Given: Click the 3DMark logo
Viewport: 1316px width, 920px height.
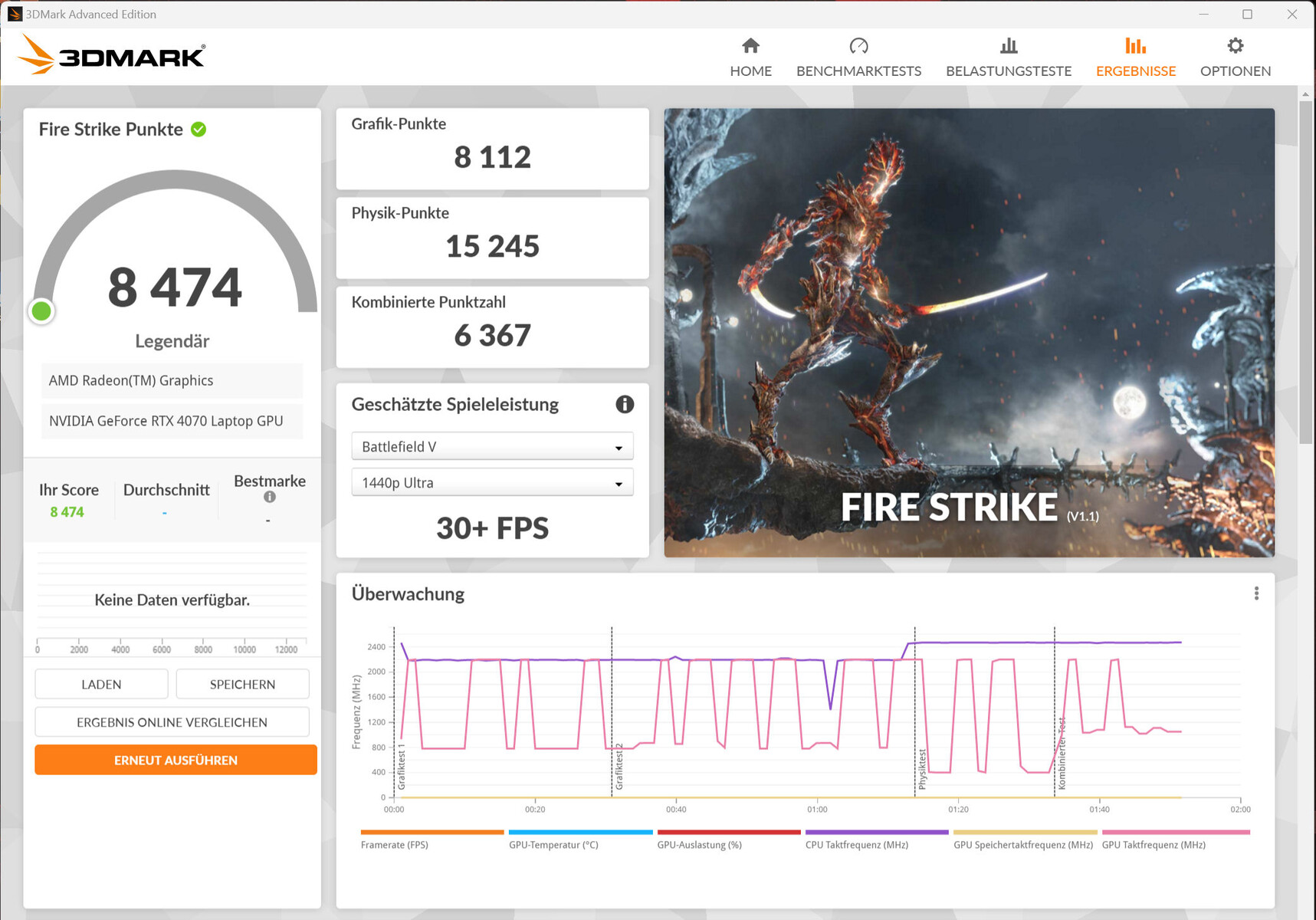Looking at the screenshot, I should pyautogui.click(x=112, y=56).
